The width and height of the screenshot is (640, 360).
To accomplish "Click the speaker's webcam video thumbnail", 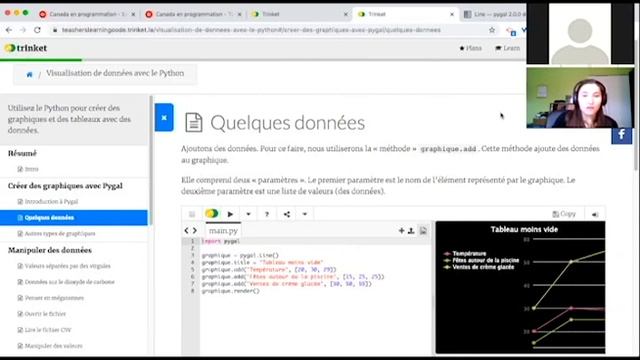I will pos(580,98).
